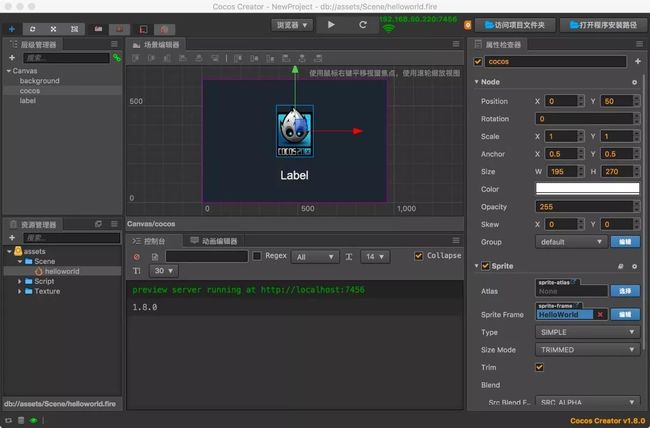Open the Assets panel hamburger menu

pos(114,224)
